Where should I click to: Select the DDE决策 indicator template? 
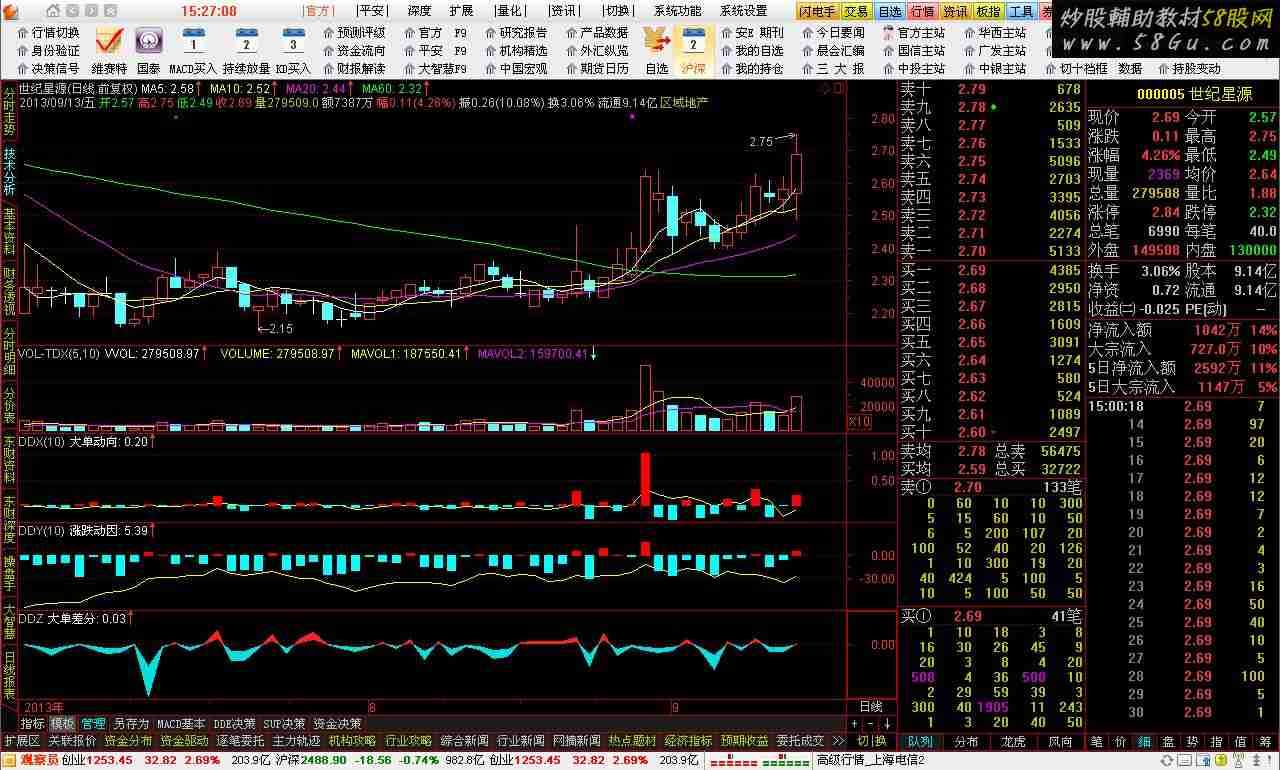tap(235, 723)
